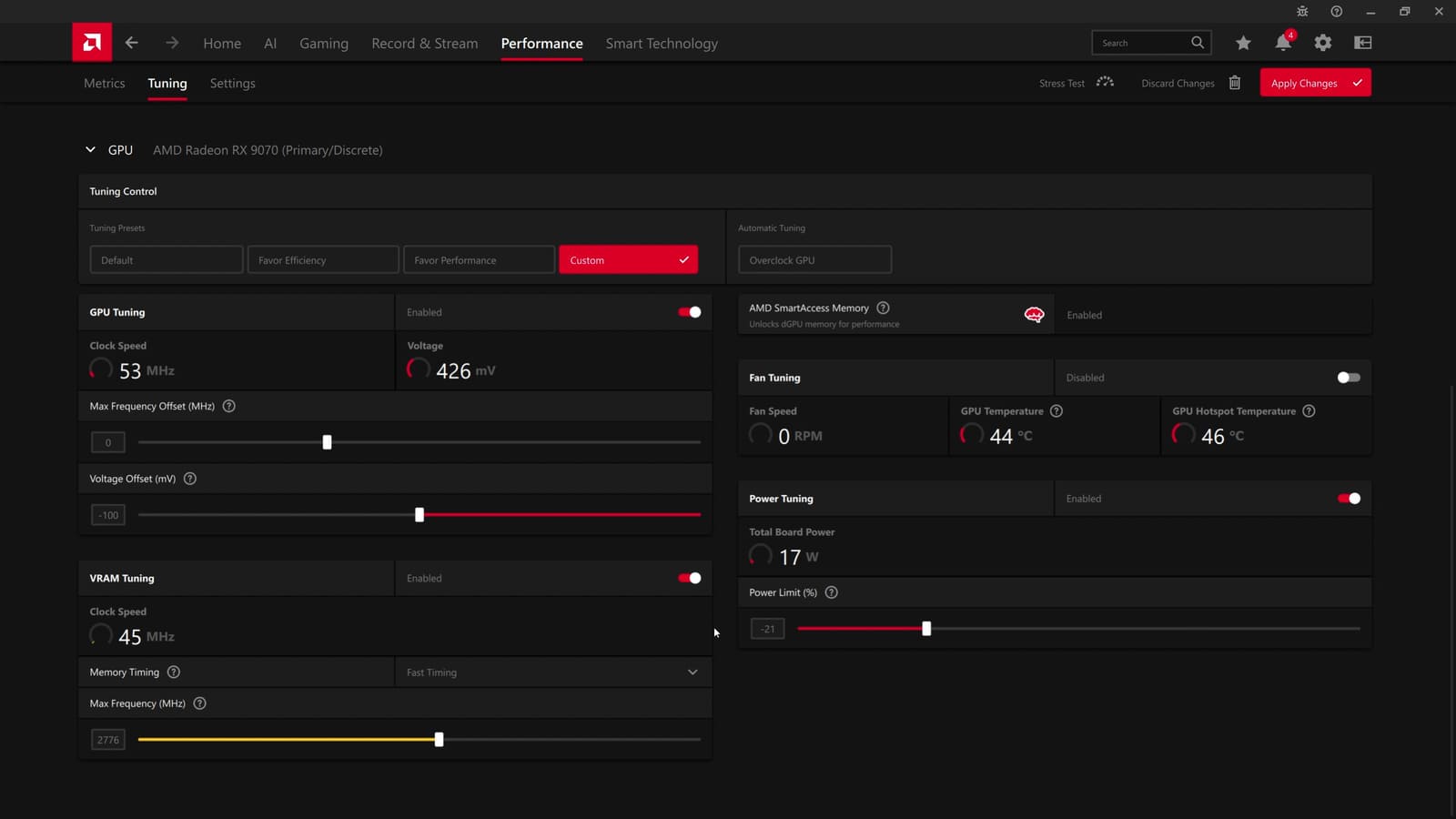The width and height of the screenshot is (1456, 819).
Task: Click the SmartAccess Memory brain icon
Action: 1034,315
